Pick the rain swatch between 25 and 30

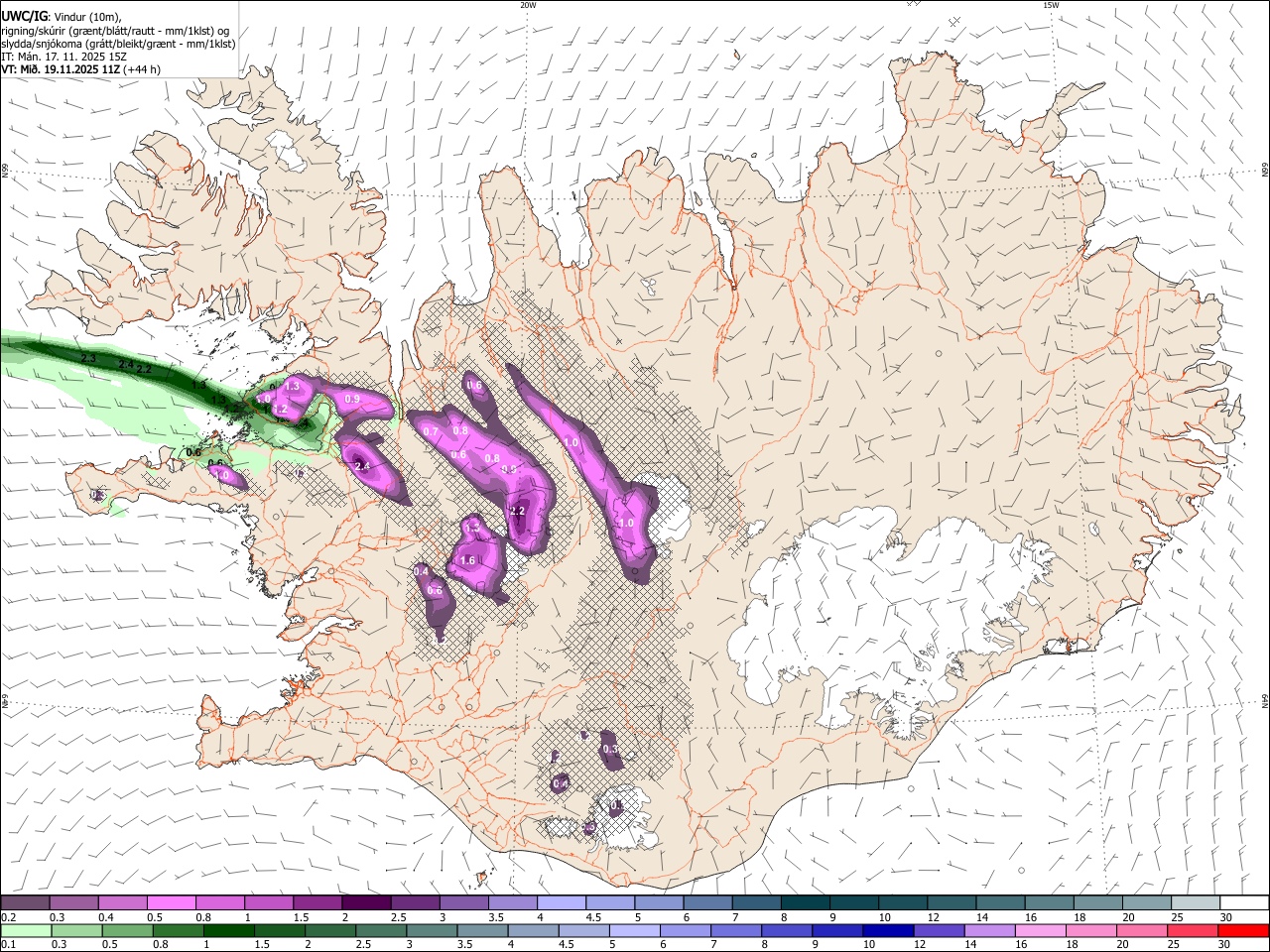(x=1194, y=930)
